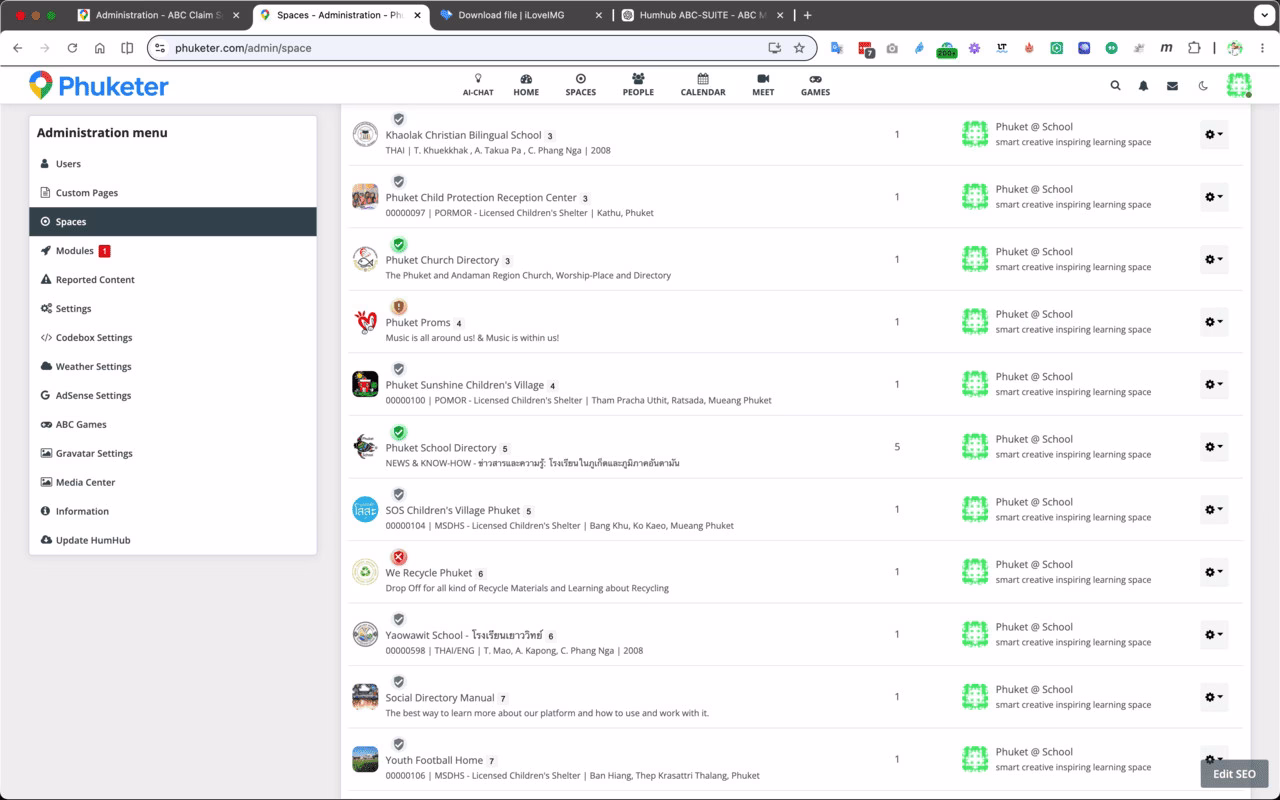Viewport: 1280px width, 800px height.
Task: Toggle dark mode moon icon
Action: 1203,86
